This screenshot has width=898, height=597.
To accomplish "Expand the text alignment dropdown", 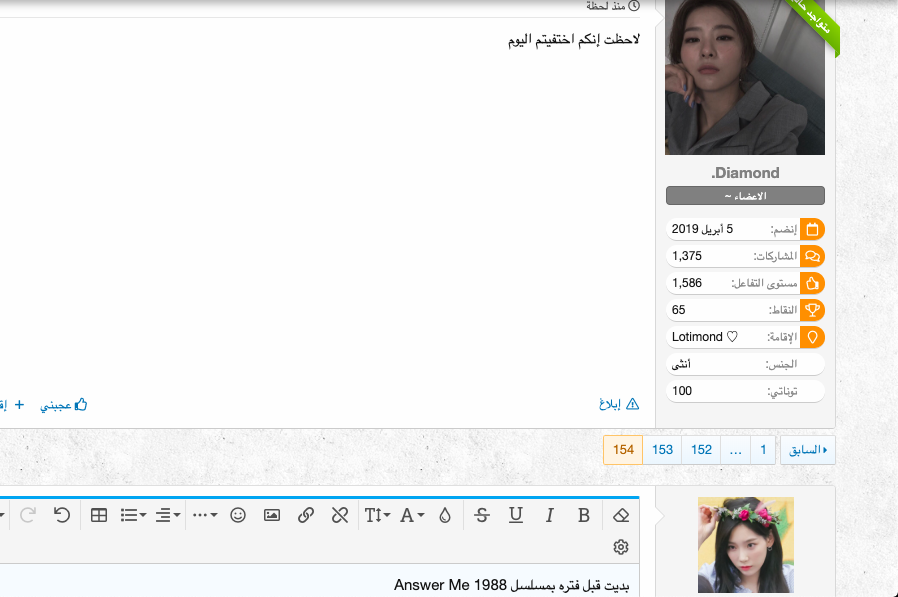I will tap(168, 515).
